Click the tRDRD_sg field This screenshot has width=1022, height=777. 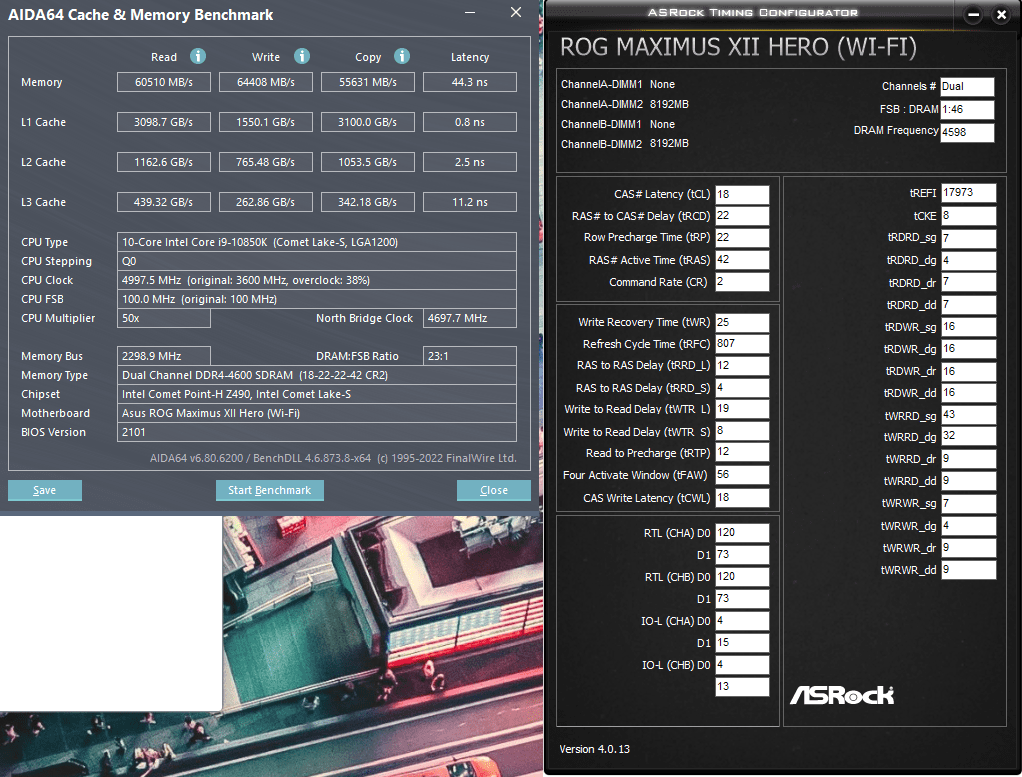click(969, 239)
